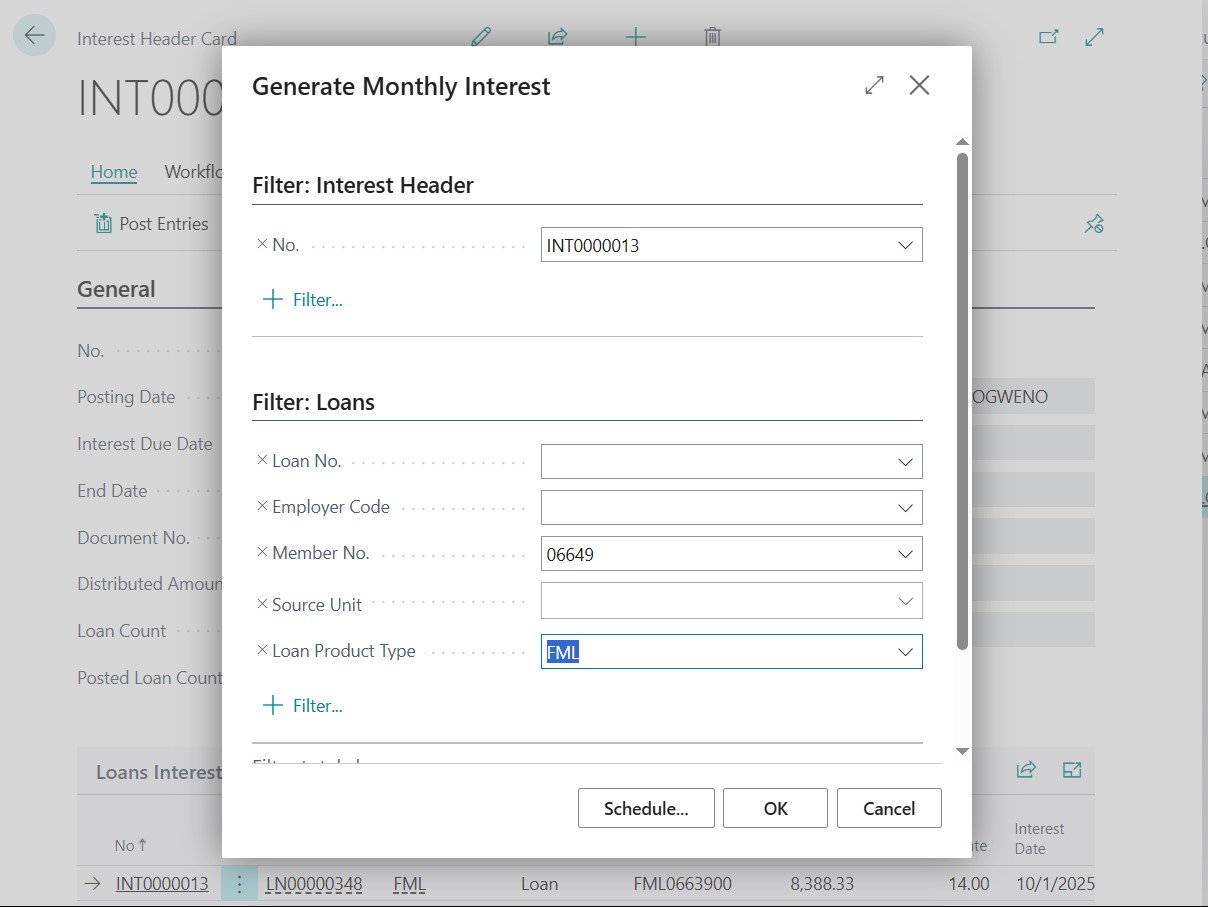Screen dimensions: 1208x907
Task: Open record in new window via pop-out icon
Action: [1049, 36]
